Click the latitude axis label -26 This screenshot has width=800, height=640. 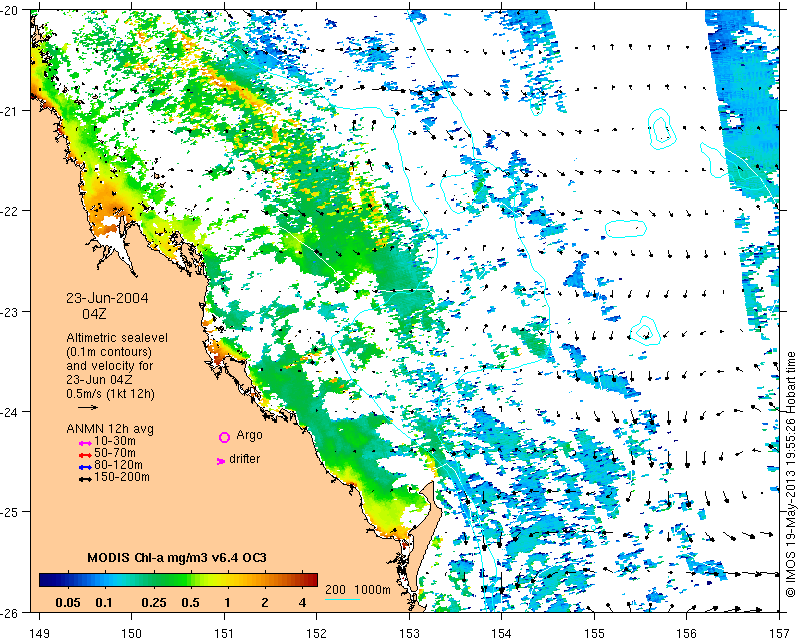[x=9, y=611]
